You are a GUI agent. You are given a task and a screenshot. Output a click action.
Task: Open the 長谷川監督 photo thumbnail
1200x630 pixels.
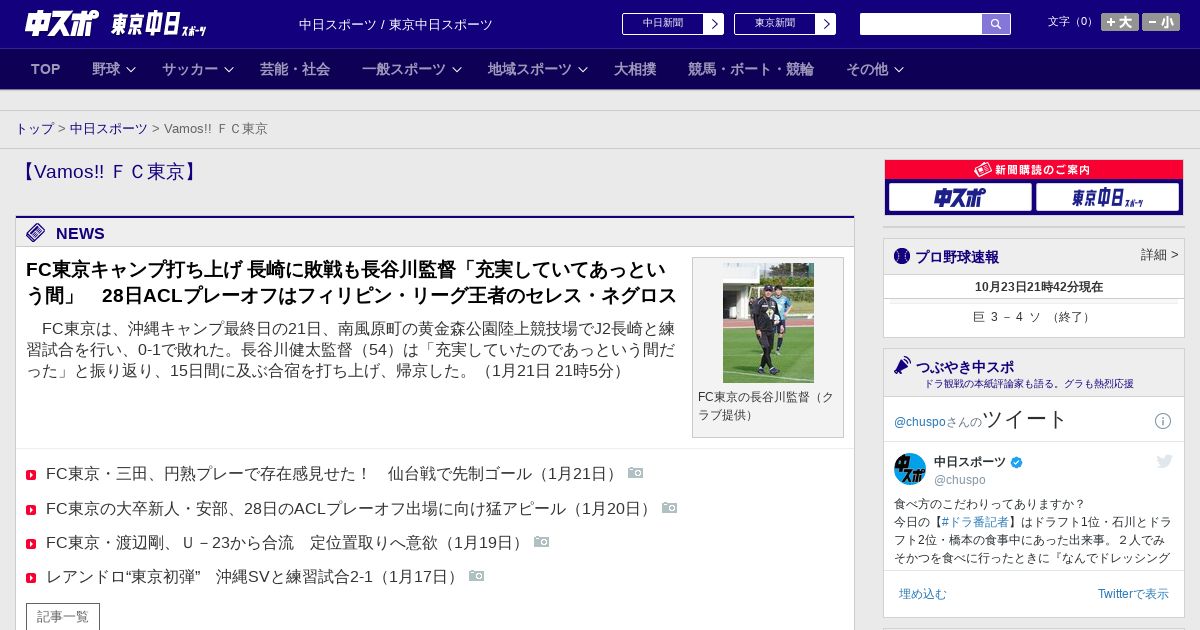coord(768,322)
